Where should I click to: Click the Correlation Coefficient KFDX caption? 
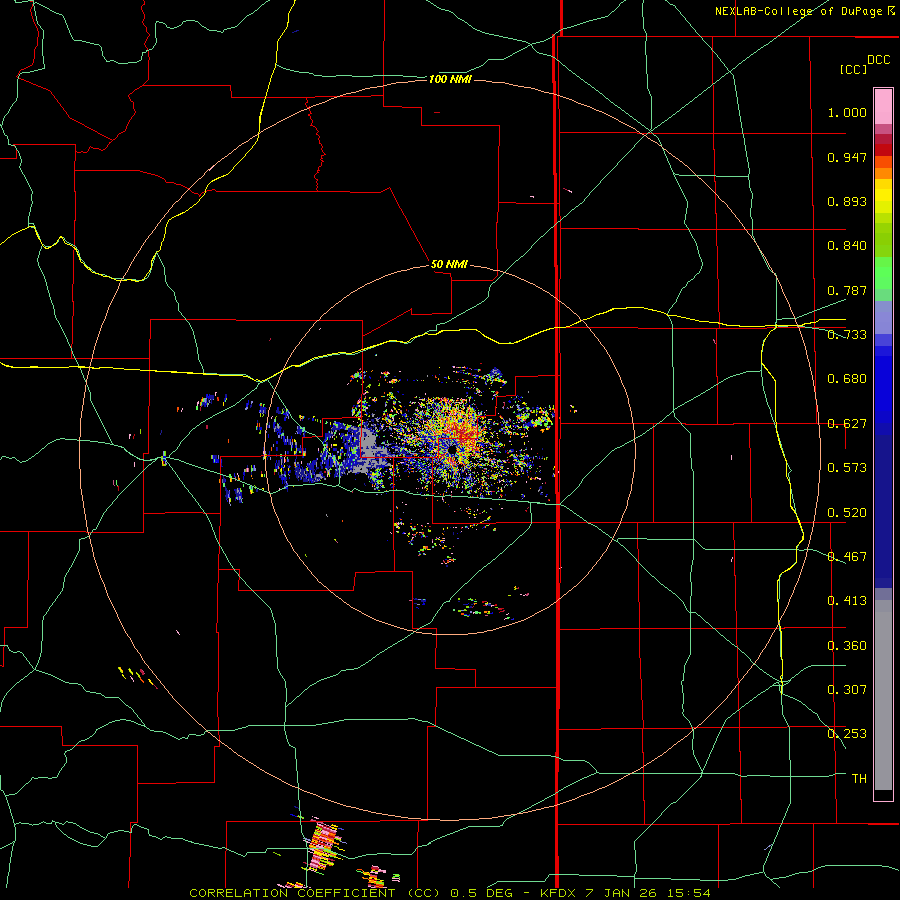tap(450, 893)
